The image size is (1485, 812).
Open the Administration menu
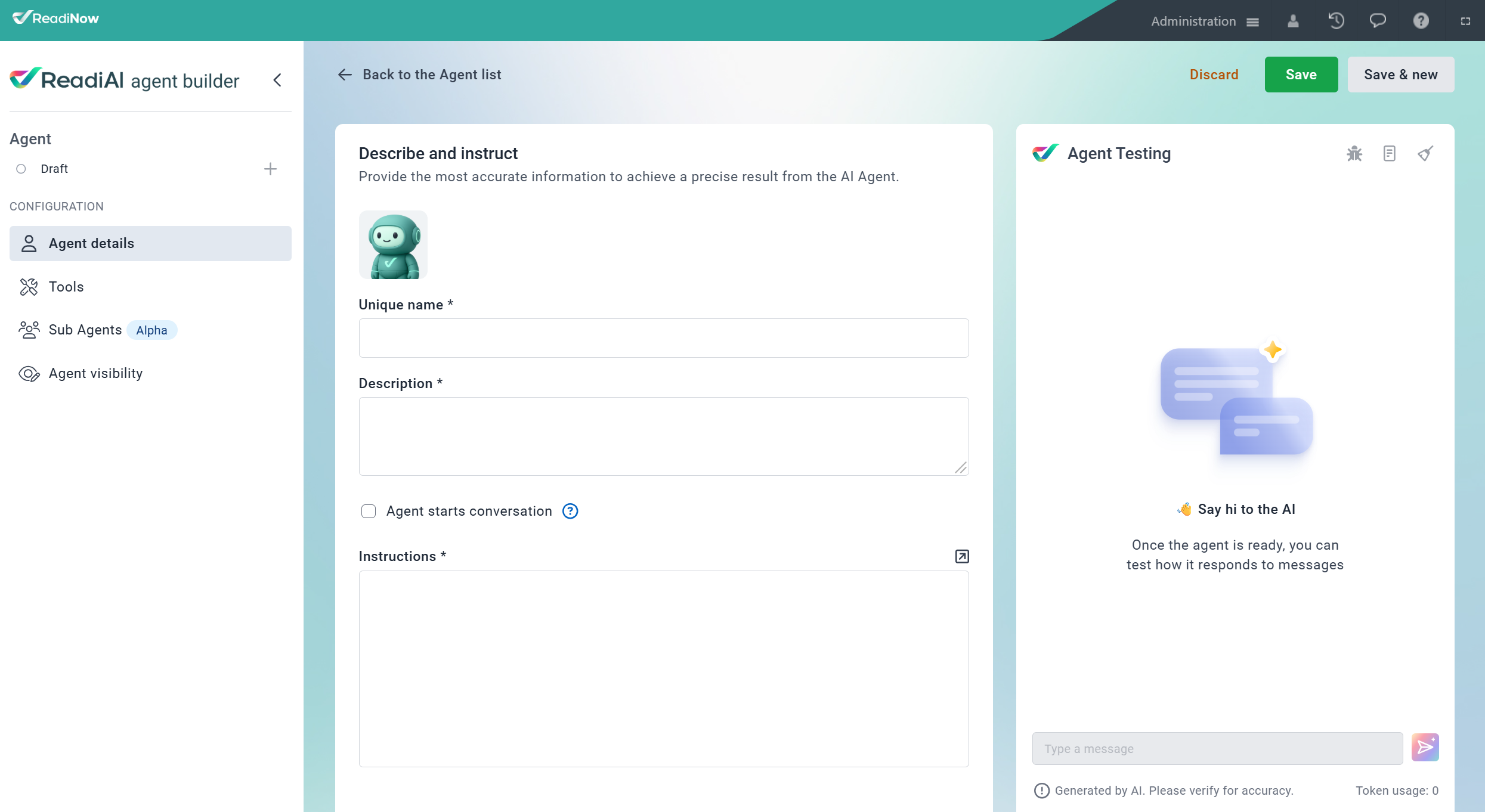(1204, 21)
